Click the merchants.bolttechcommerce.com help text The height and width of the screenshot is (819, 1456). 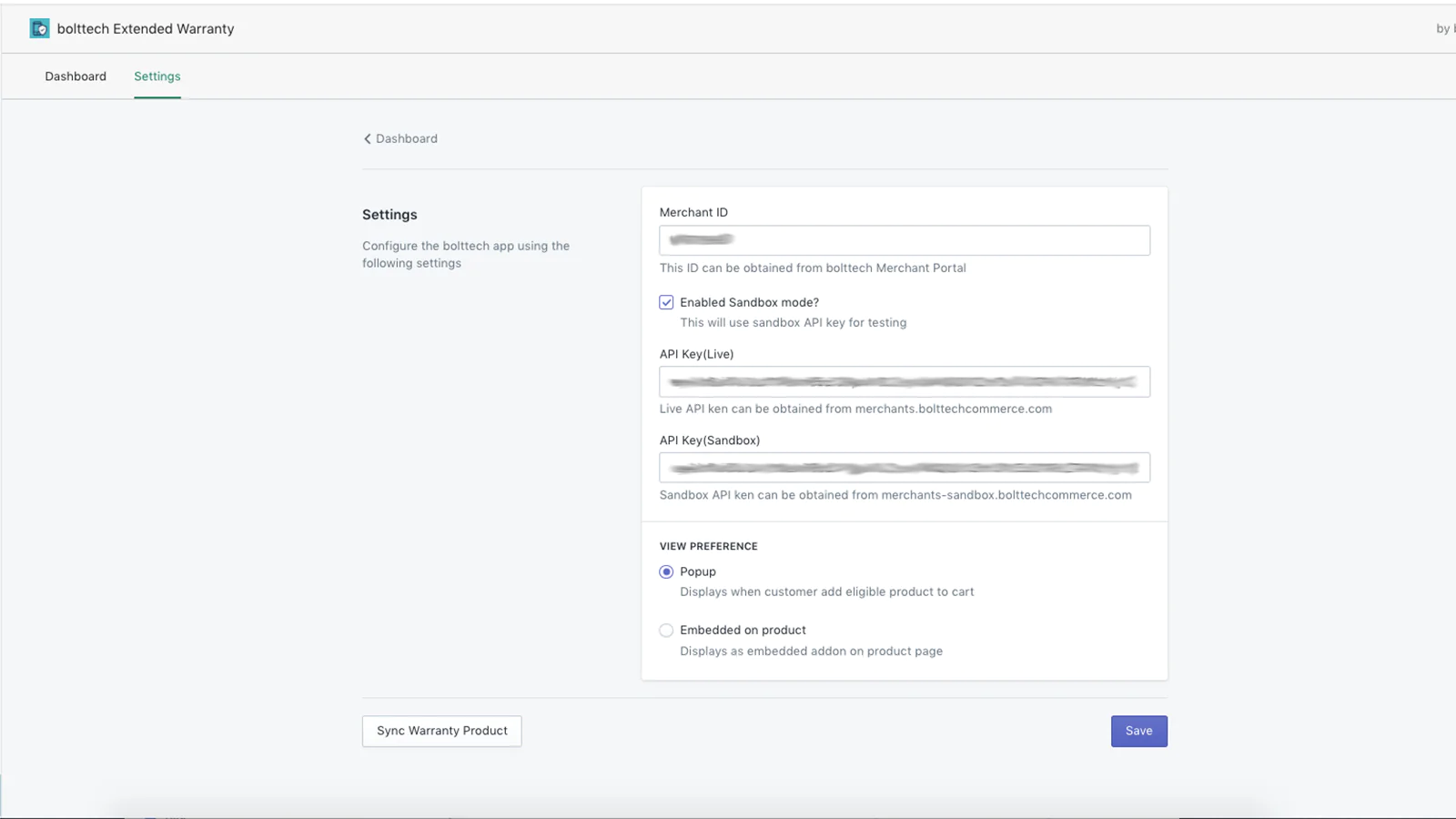(x=855, y=409)
